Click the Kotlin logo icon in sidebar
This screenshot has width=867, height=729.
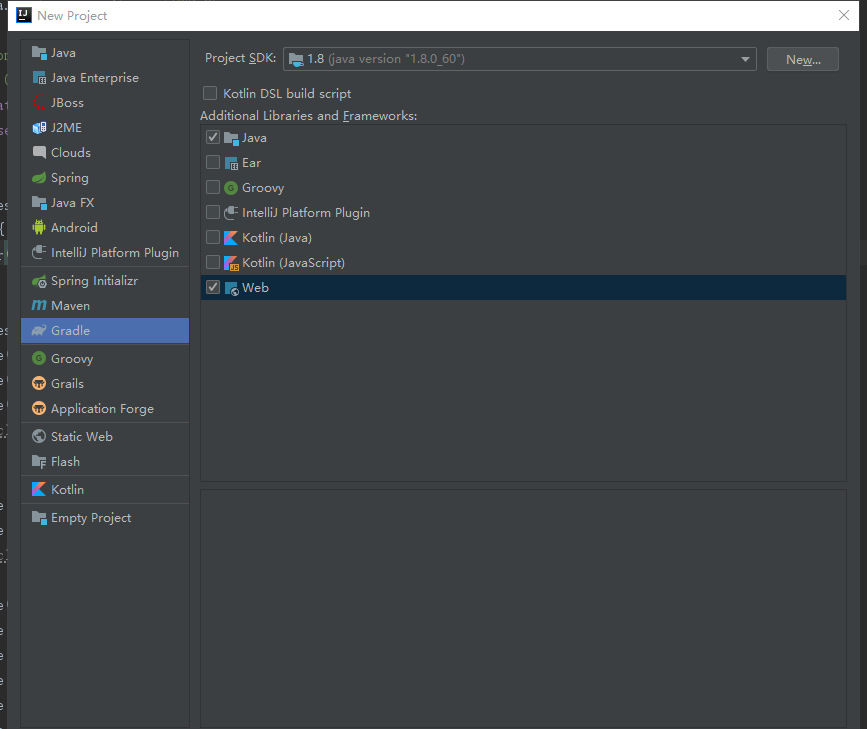click(x=39, y=490)
